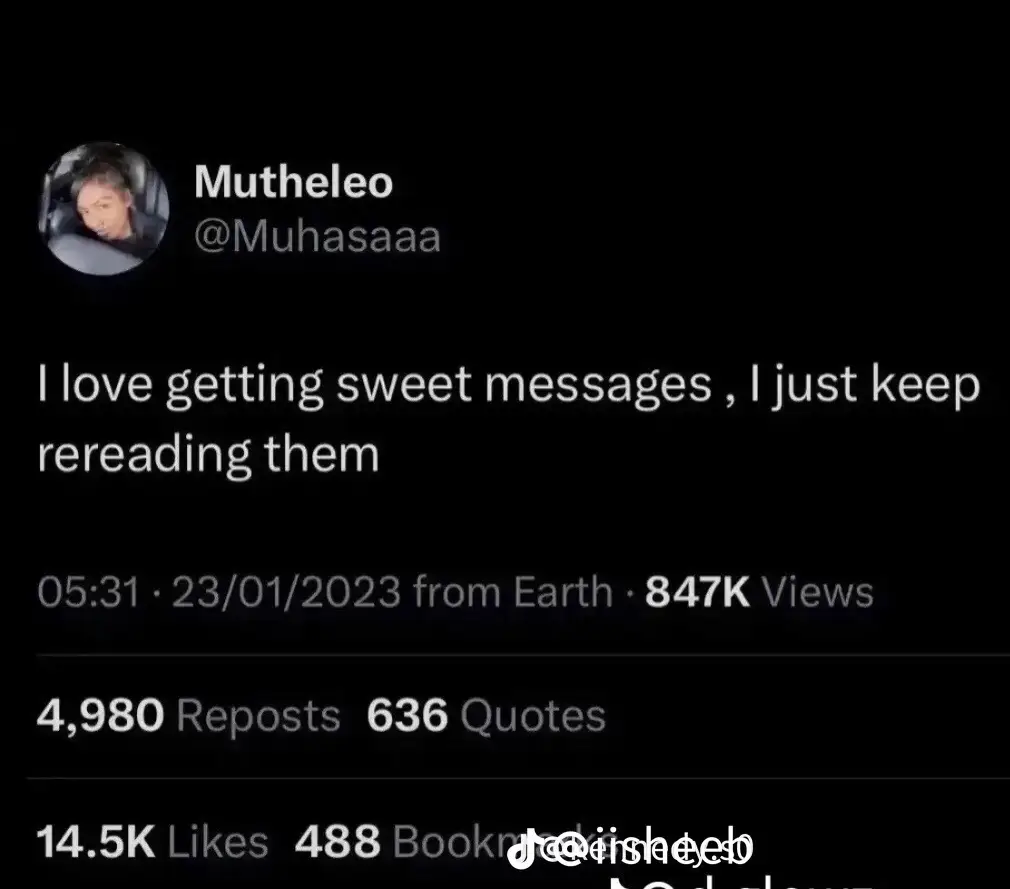Open the 14.5K like count
The width and height of the screenshot is (1010, 889).
(x=96, y=842)
